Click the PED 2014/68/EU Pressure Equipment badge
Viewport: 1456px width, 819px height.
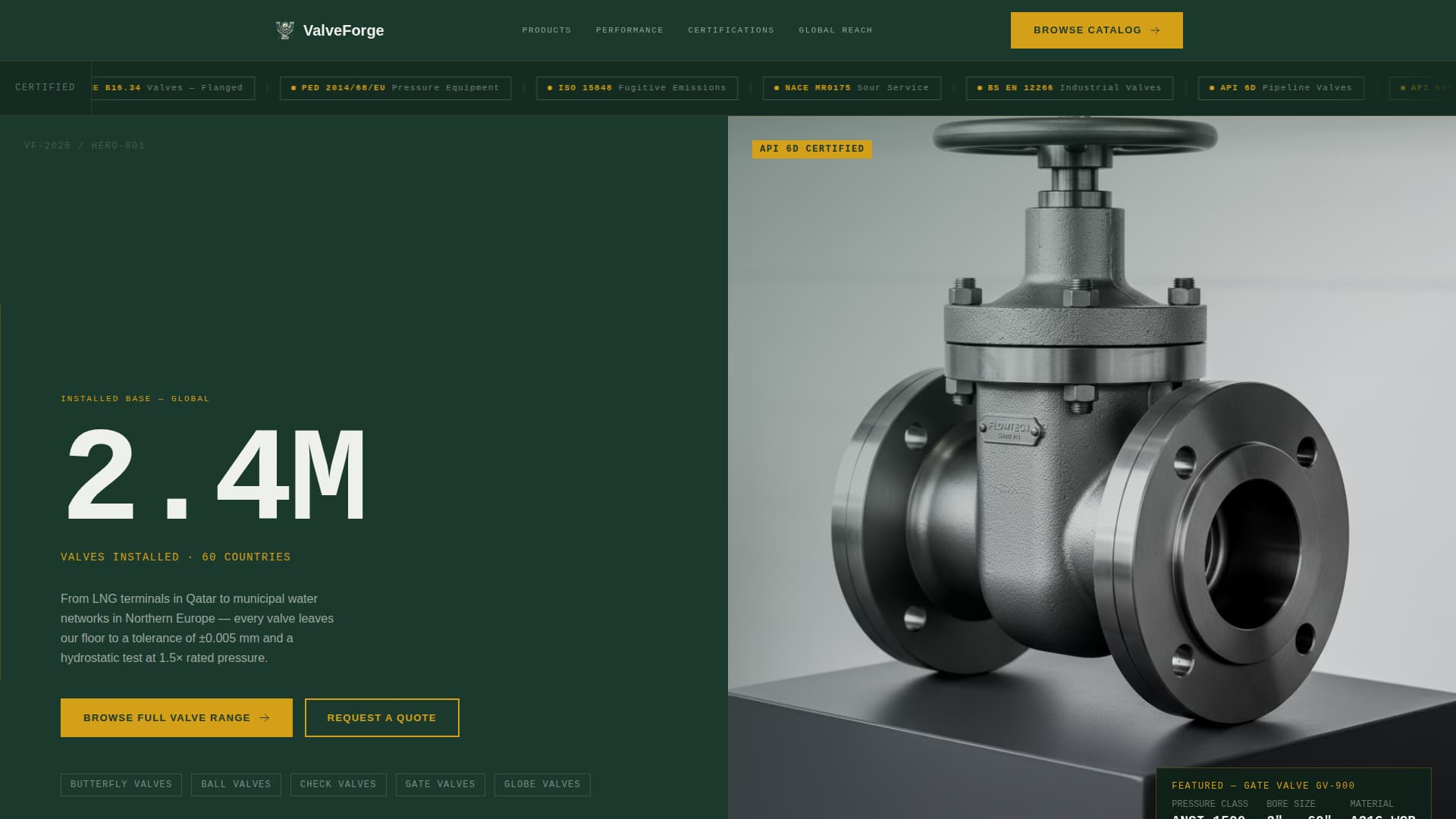(x=394, y=88)
